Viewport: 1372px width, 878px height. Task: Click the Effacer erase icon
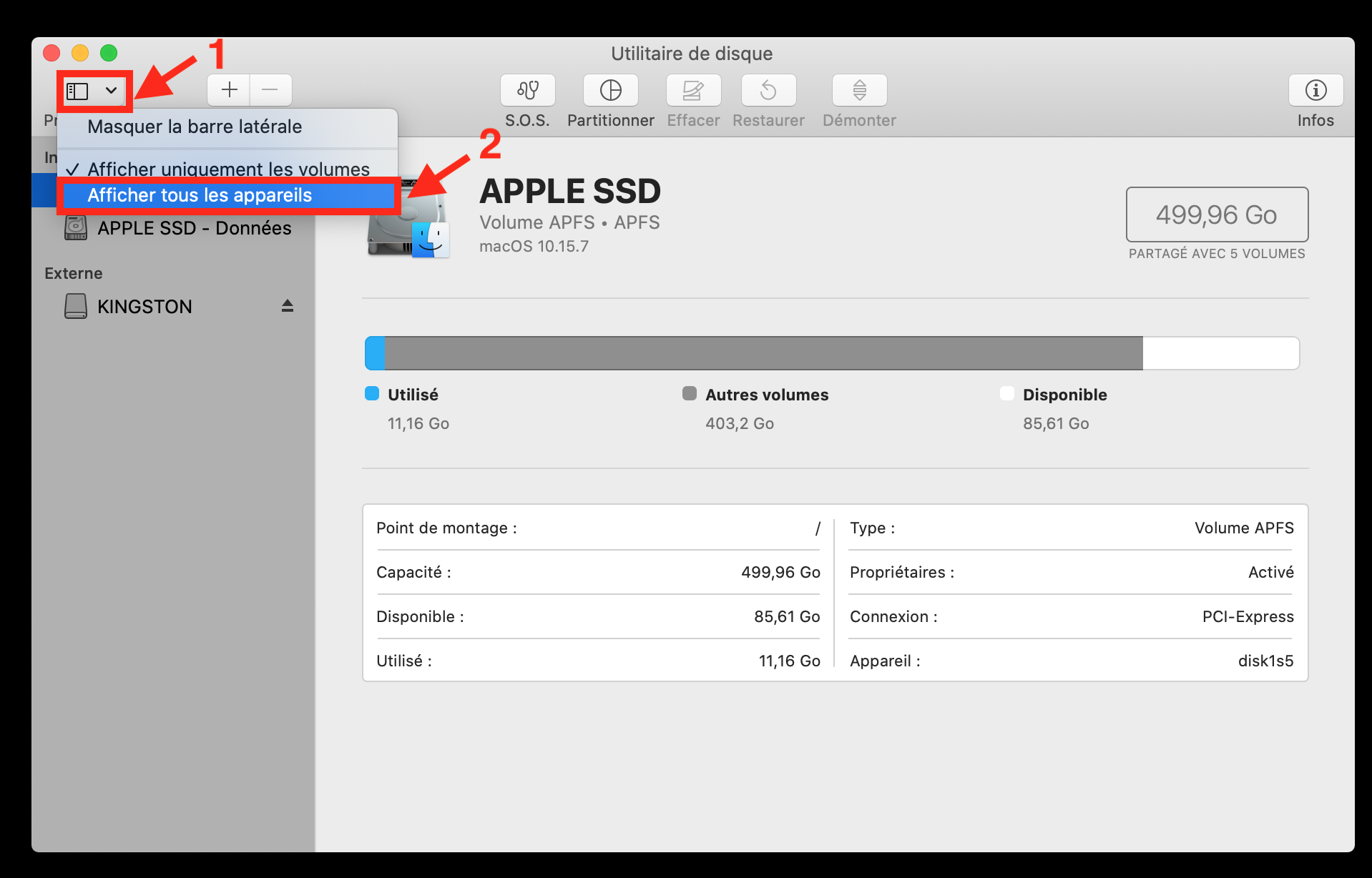click(693, 90)
